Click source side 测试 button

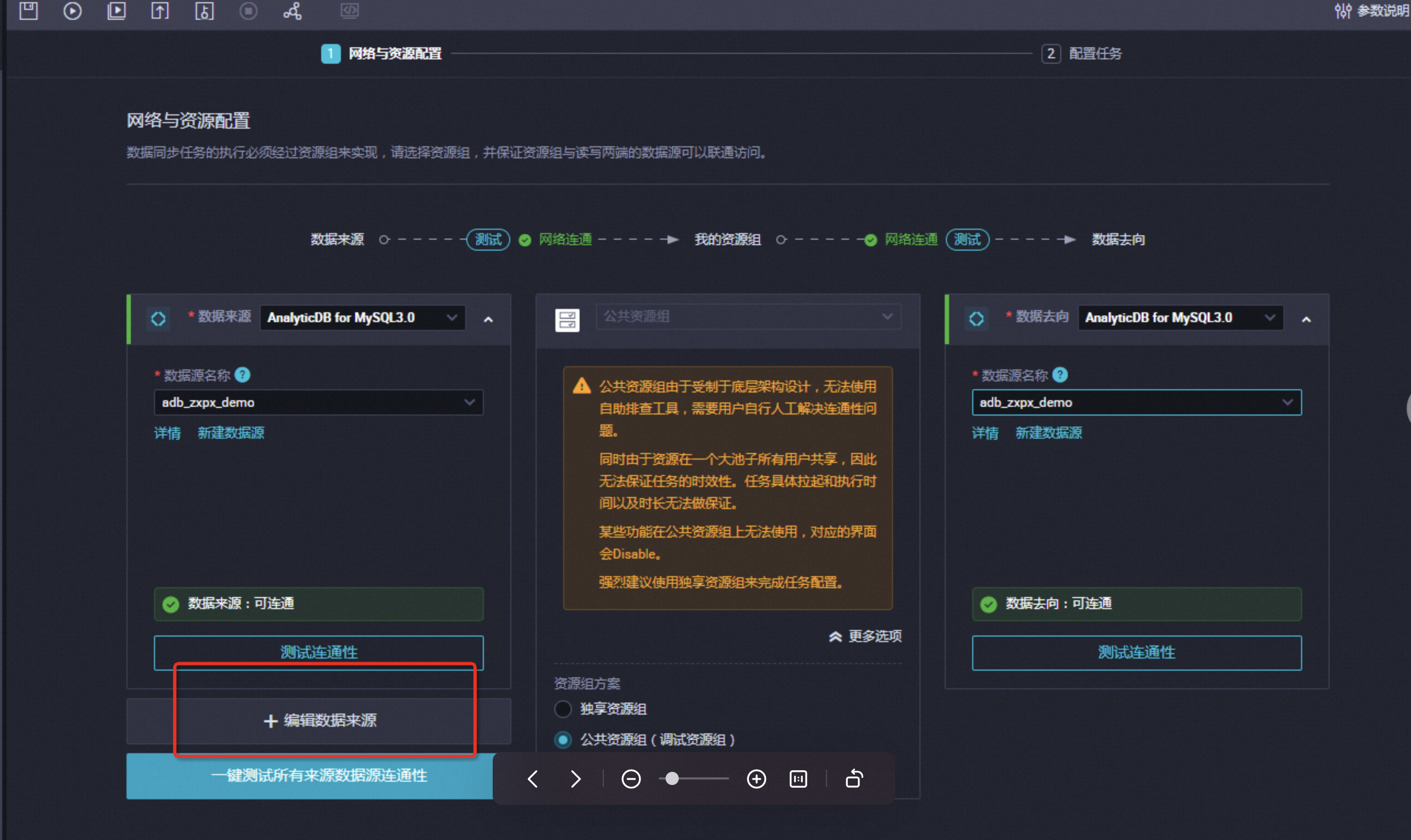click(x=488, y=240)
